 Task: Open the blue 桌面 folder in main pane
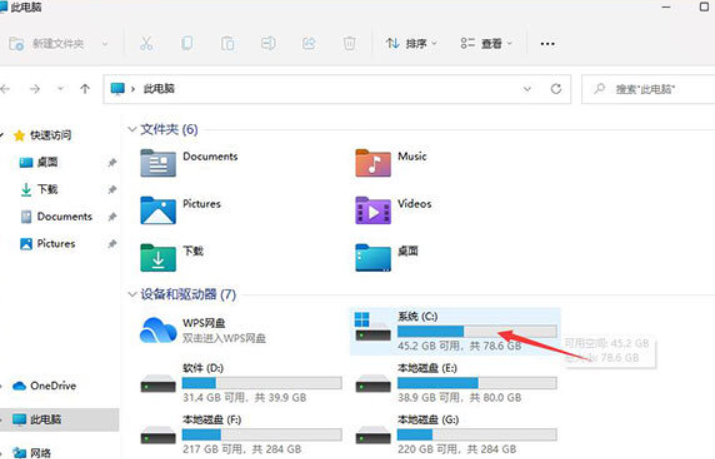373,258
